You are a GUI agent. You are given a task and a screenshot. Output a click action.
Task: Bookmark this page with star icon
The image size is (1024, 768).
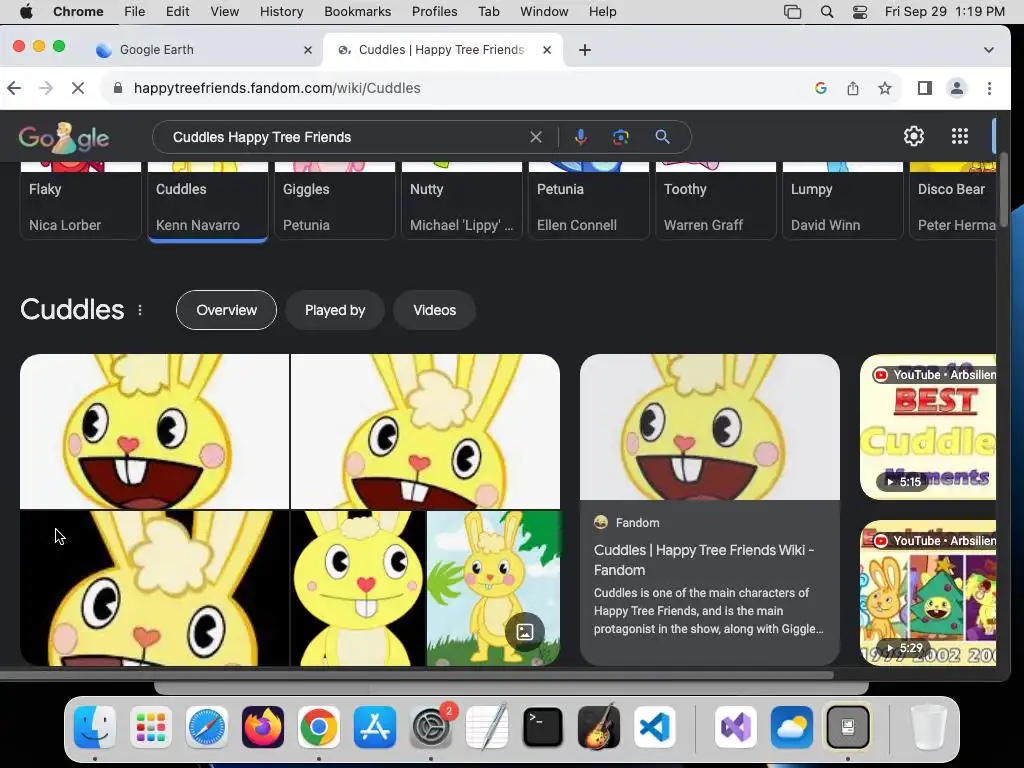pos(885,88)
